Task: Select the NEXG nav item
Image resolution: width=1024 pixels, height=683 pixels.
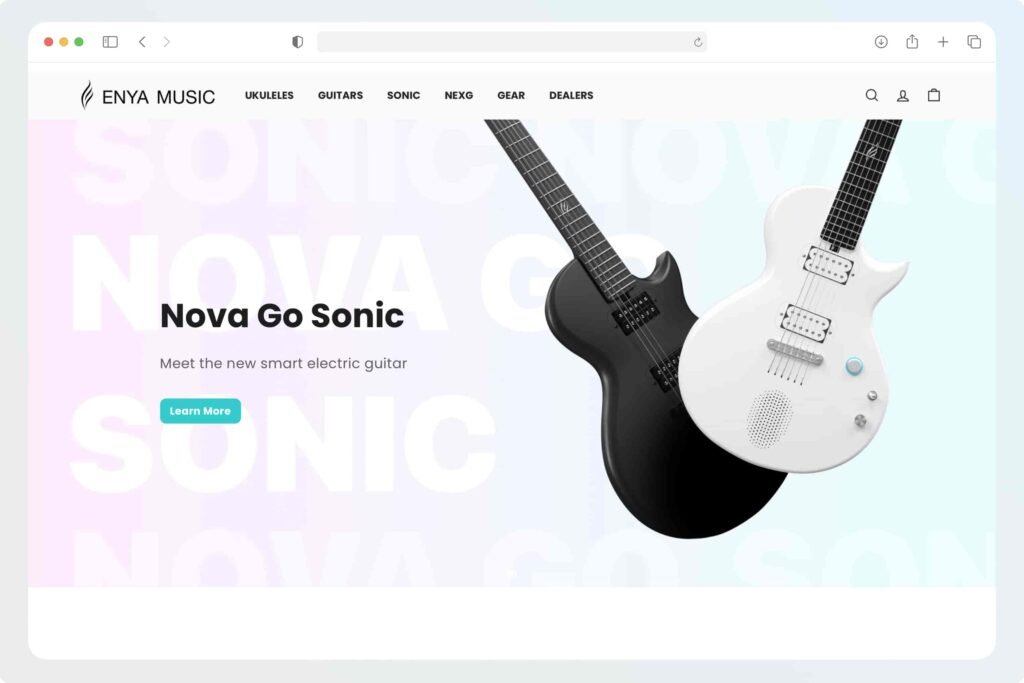Action: (458, 95)
